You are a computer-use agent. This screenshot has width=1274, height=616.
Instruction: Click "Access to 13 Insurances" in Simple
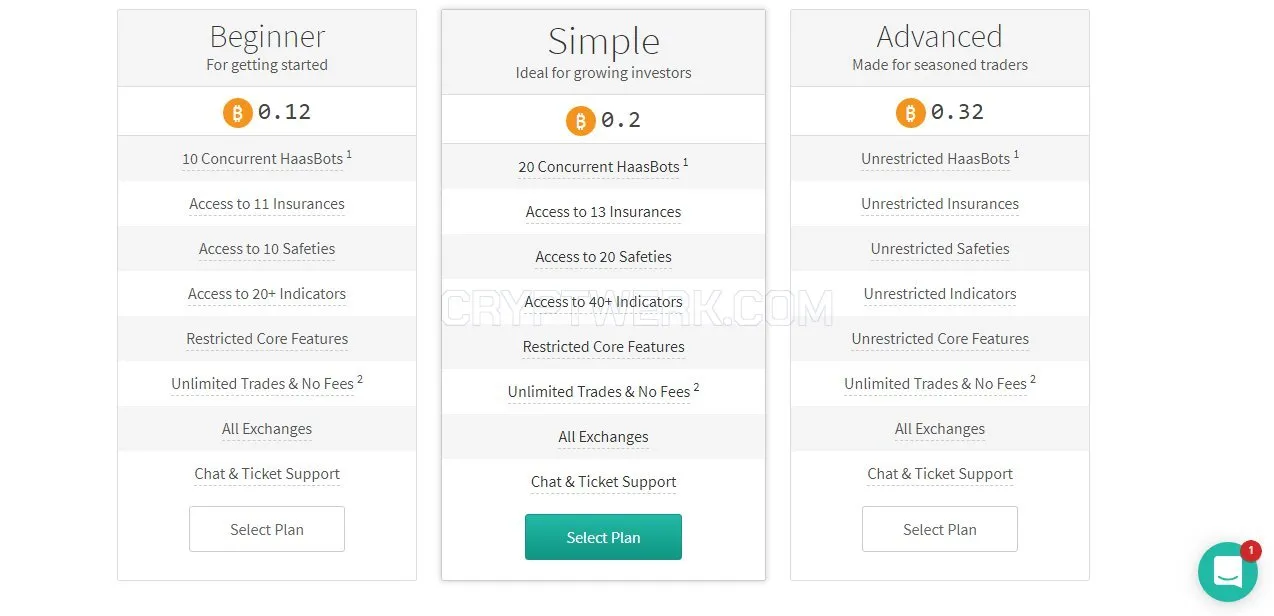tap(603, 212)
